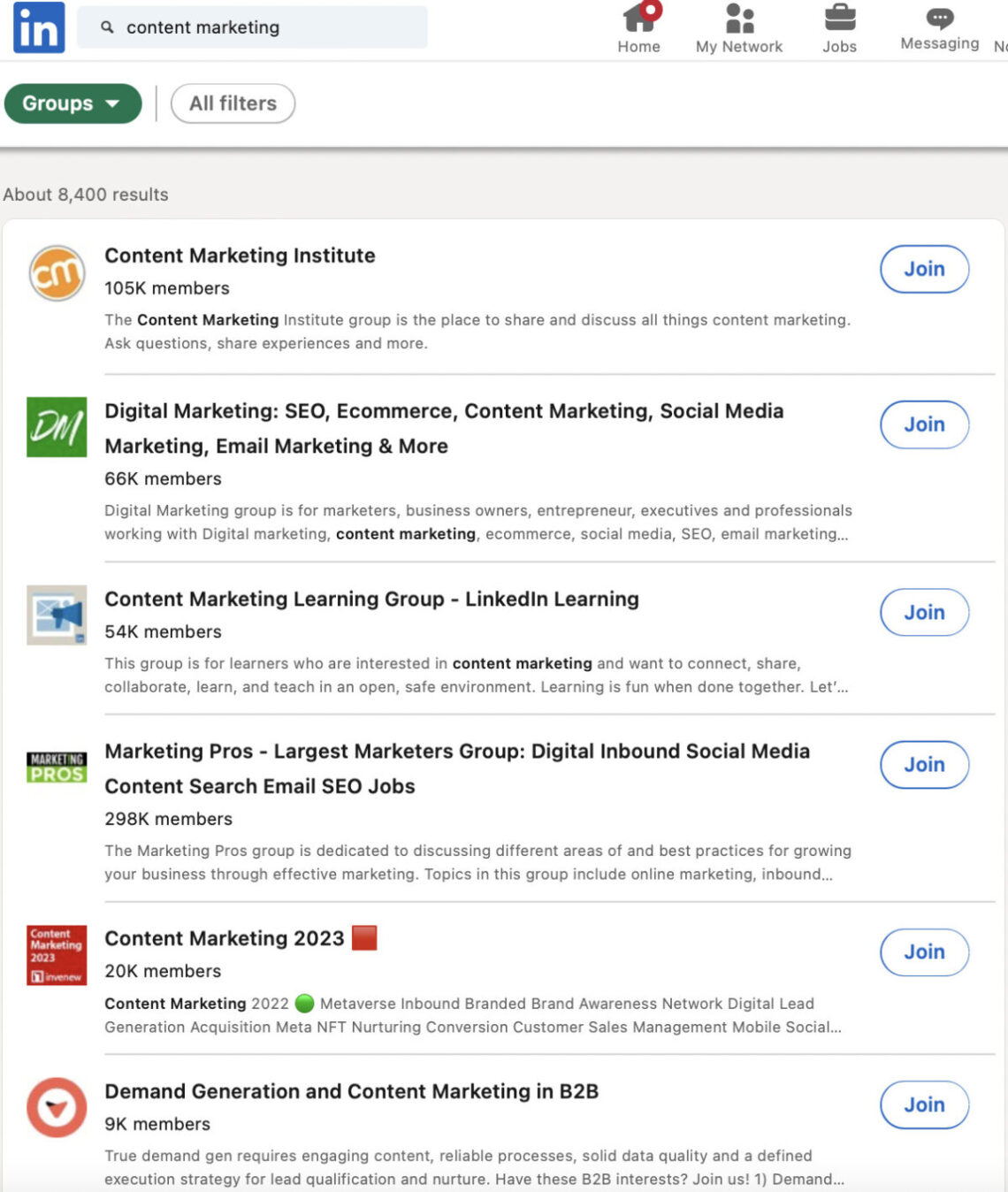Open the Jobs briefcase icon

pyautogui.click(x=840, y=18)
